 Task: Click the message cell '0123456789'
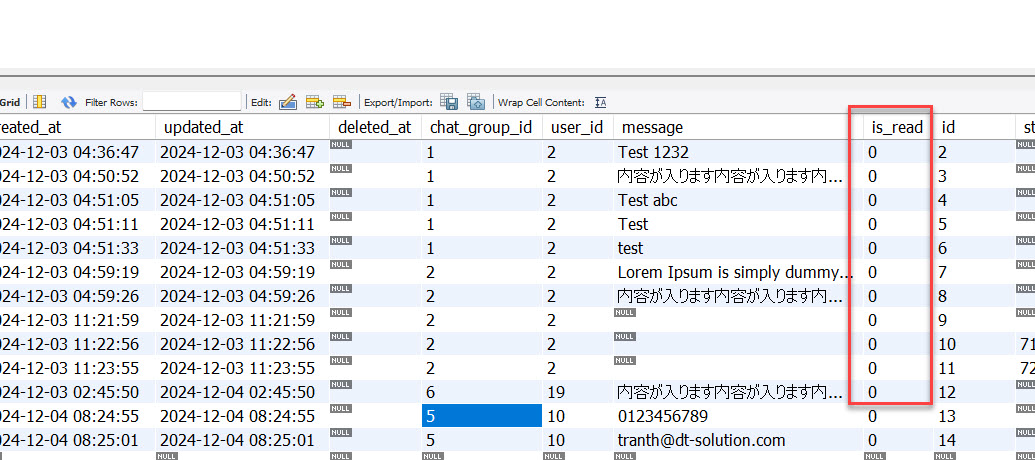[x=663, y=416]
